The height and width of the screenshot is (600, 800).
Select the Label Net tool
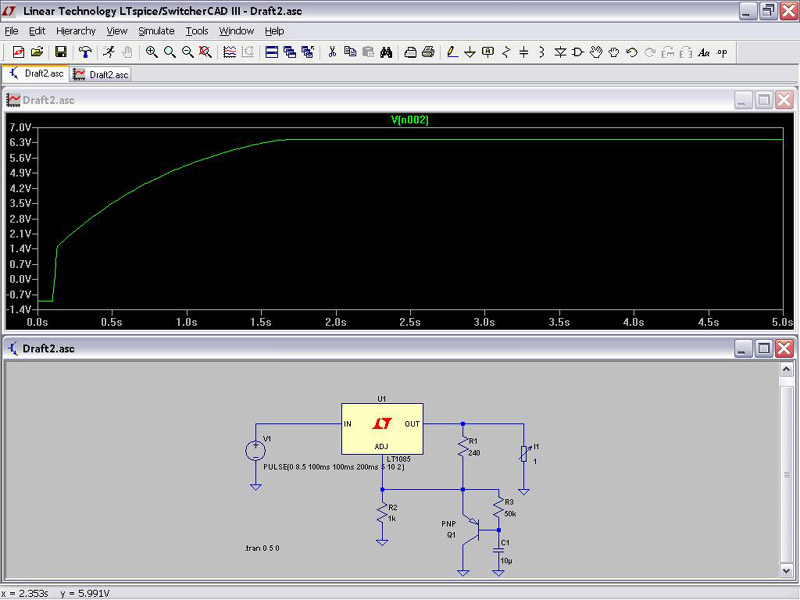coord(488,52)
